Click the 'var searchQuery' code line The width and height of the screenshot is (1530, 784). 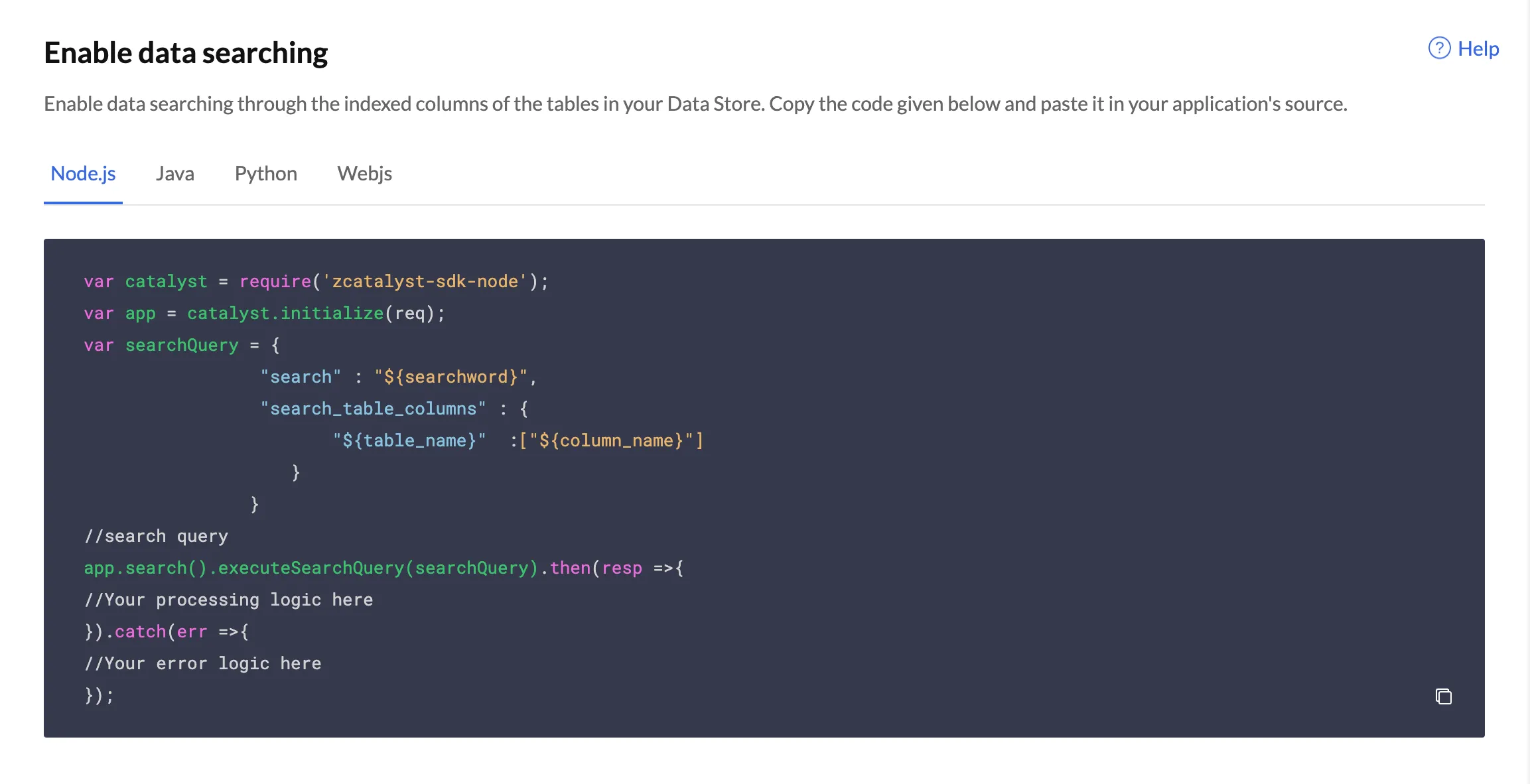pyautogui.click(x=182, y=345)
